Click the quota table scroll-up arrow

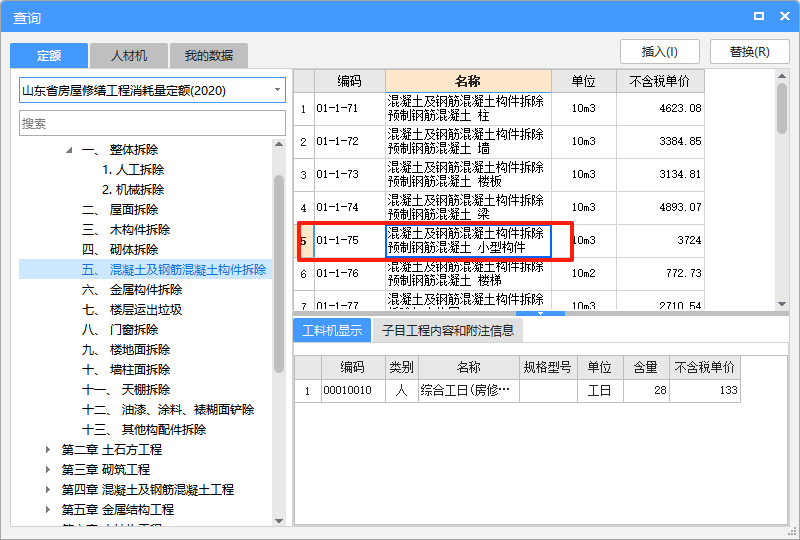[782, 76]
